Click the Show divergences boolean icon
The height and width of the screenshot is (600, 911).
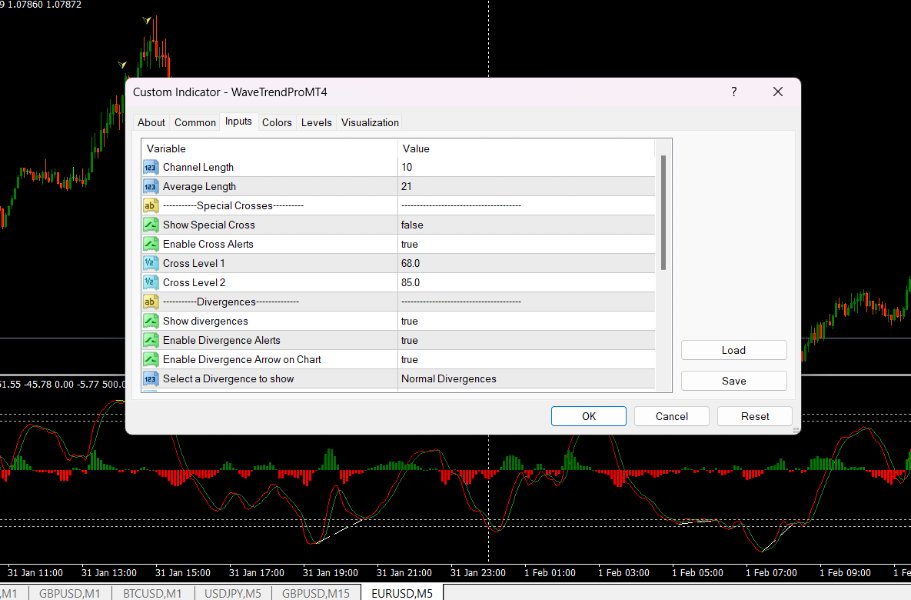[x=150, y=321]
